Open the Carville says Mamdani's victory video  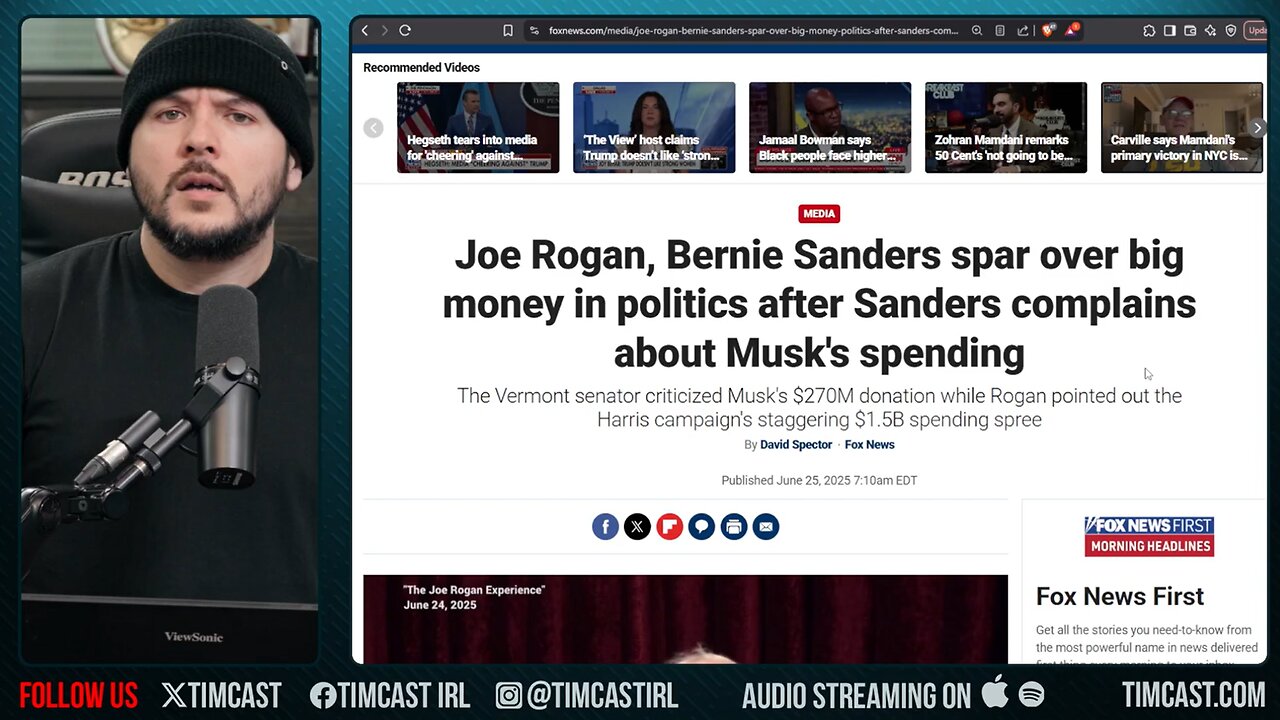click(1182, 127)
